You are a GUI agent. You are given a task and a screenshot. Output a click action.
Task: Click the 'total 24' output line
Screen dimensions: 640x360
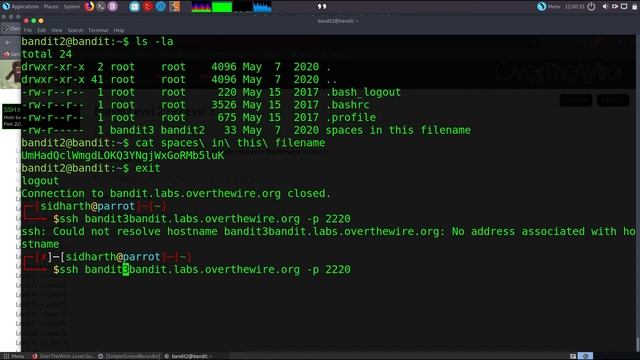coord(47,54)
